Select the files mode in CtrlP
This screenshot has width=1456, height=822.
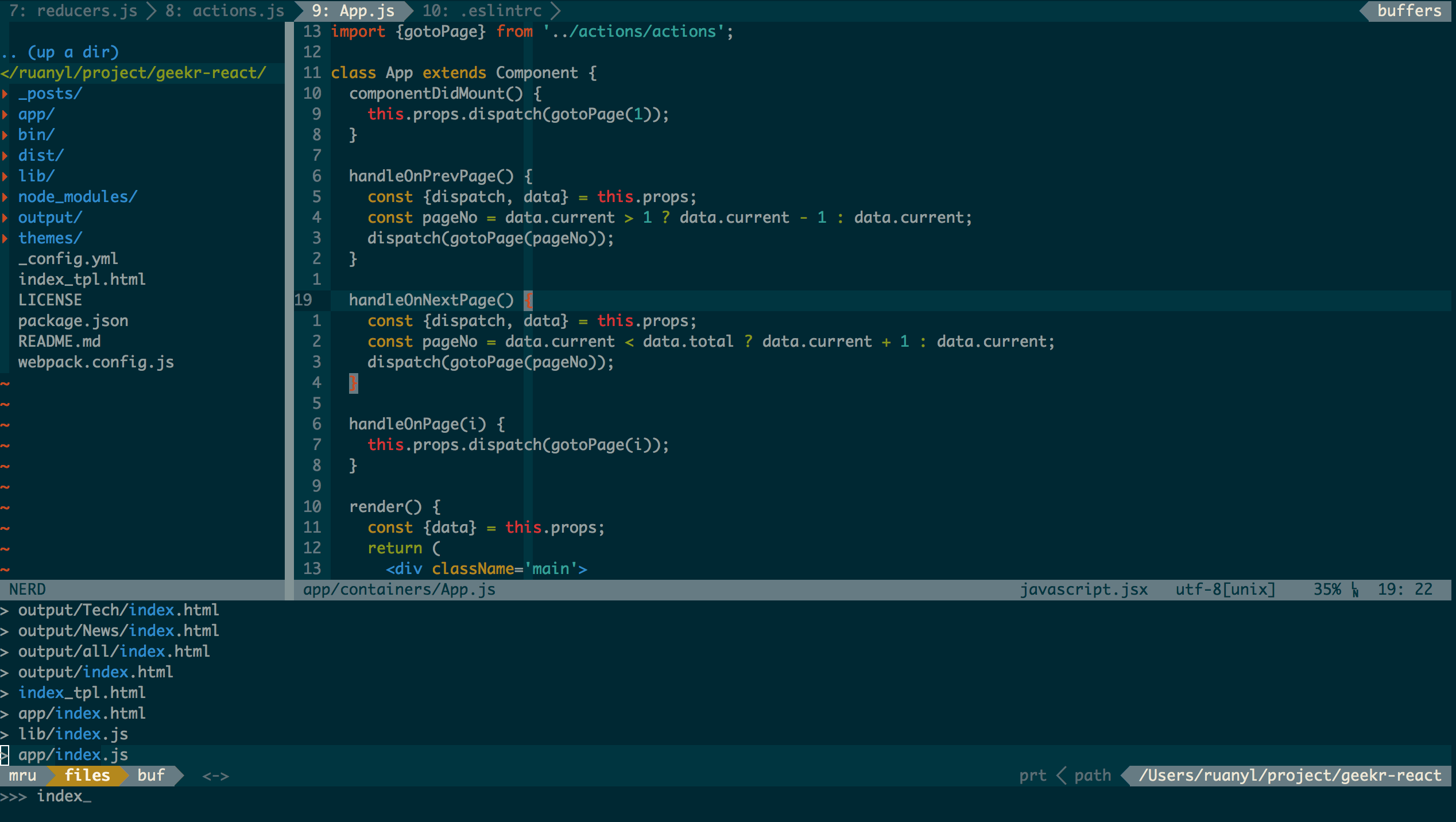87,776
